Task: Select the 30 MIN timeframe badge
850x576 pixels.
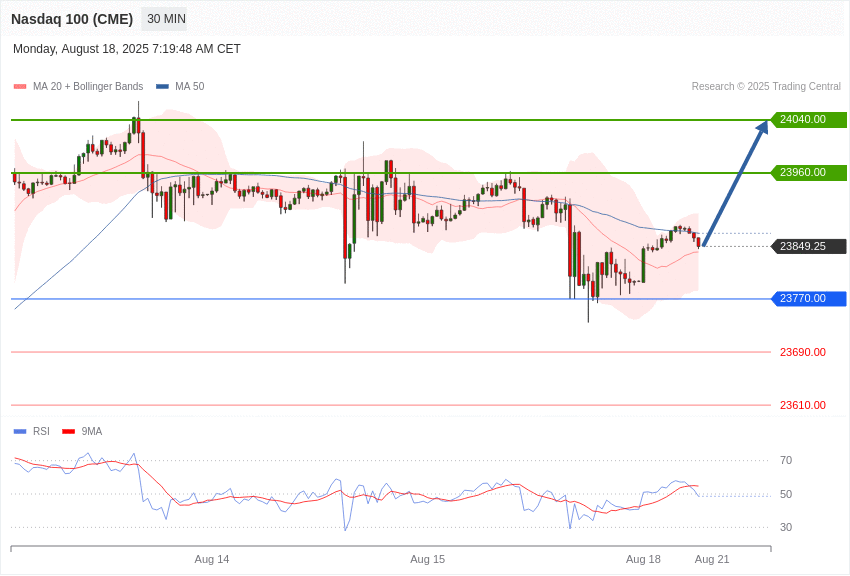Action: (166, 19)
